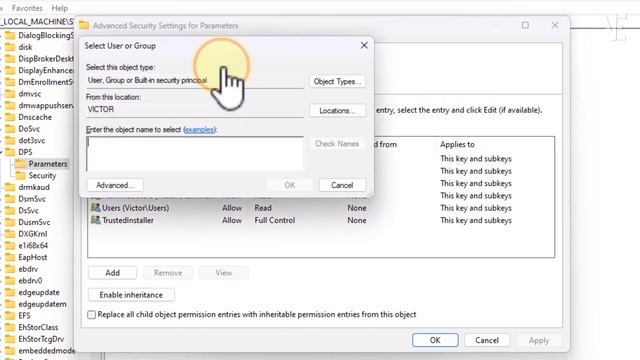The width and height of the screenshot is (640, 360).
Task: Select the DusmSvc registry key
Action: (x=34, y=222)
